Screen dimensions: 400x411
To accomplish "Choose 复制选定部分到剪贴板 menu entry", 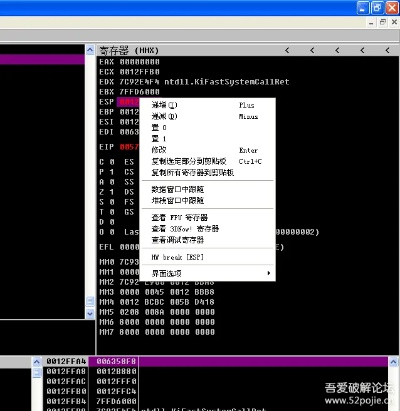I will (207, 161).
